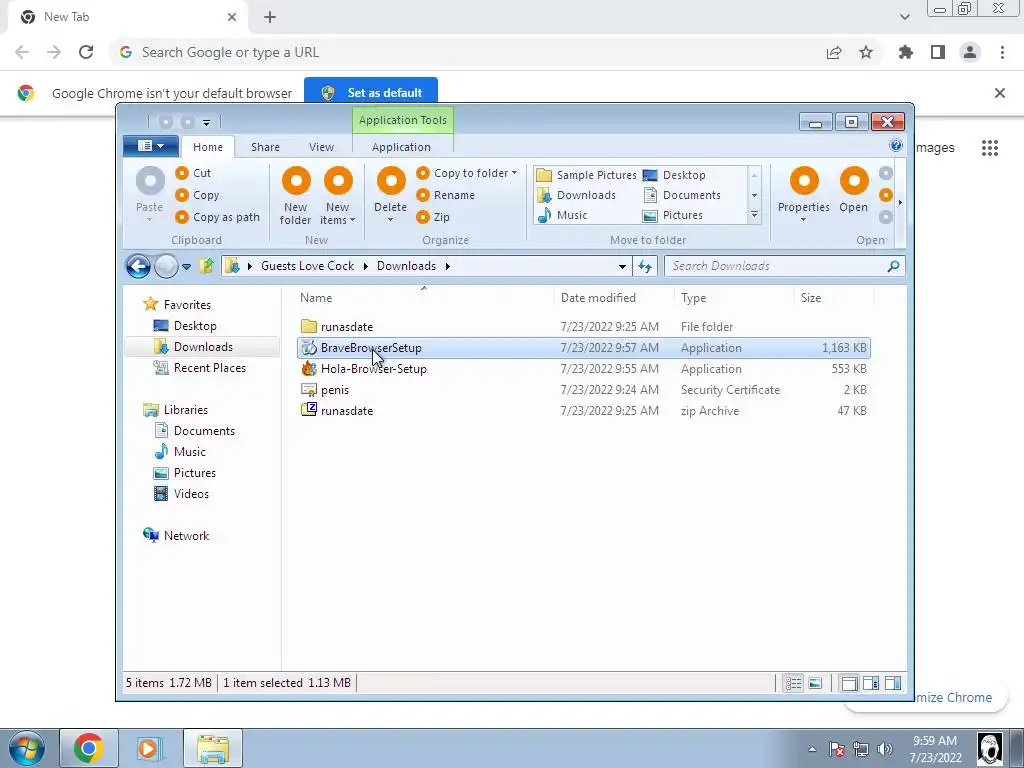The height and width of the screenshot is (768, 1024).
Task: Click the Paste icon in ribbon
Action: click(x=150, y=181)
